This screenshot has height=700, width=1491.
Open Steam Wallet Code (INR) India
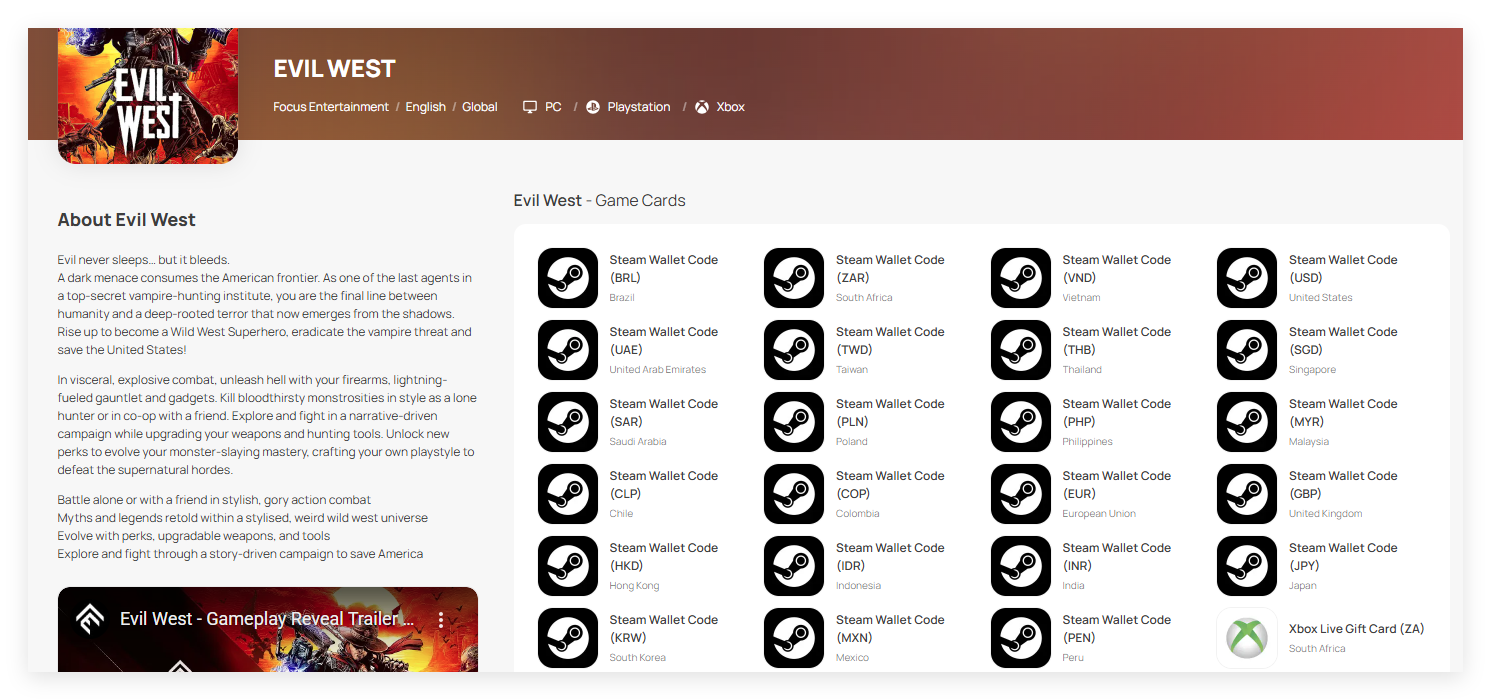[x=1116, y=556]
